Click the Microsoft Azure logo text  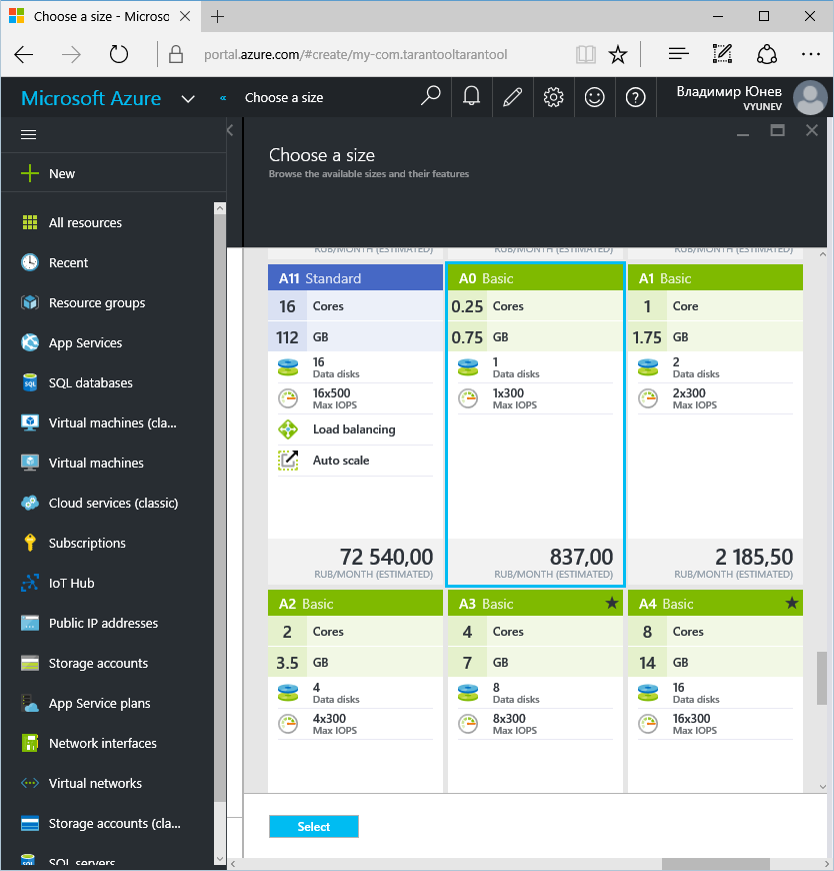click(x=91, y=98)
